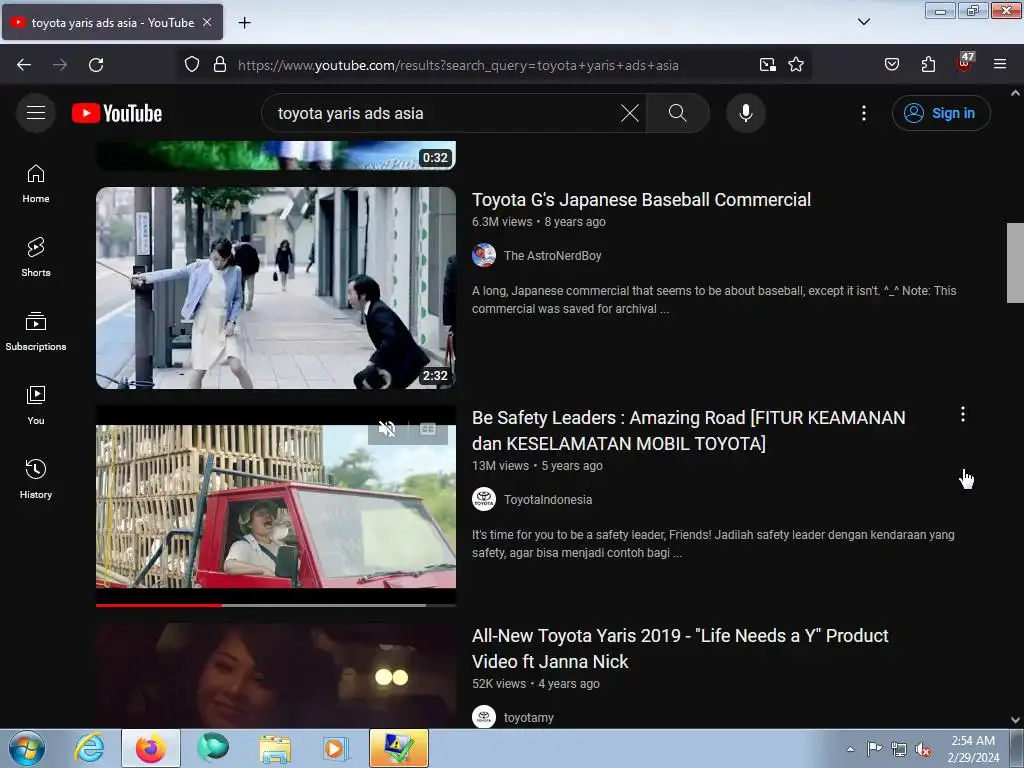Open action menu for Be Safety Leaders video

(963, 414)
